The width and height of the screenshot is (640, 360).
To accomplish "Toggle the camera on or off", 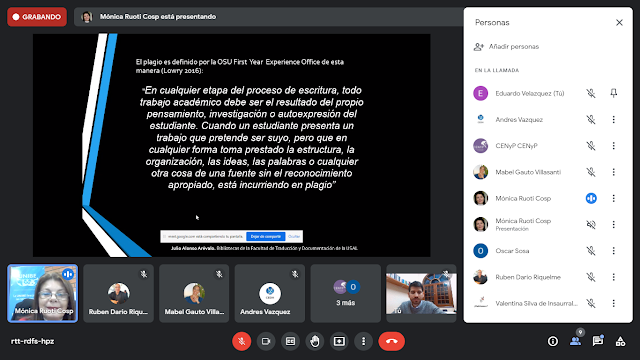I will pyautogui.click(x=266, y=341).
